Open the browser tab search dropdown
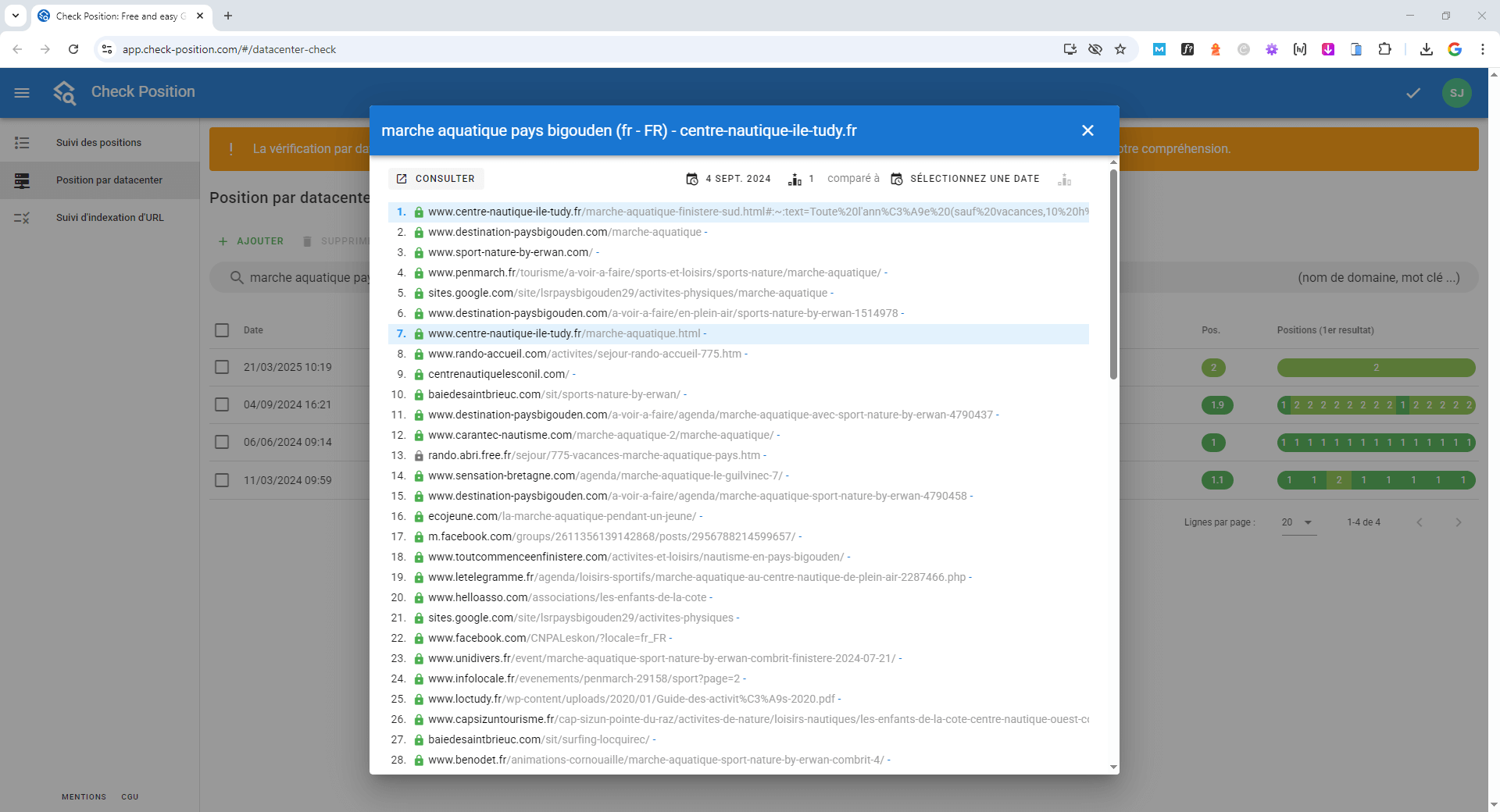The height and width of the screenshot is (812, 1500). click(16, 16)
